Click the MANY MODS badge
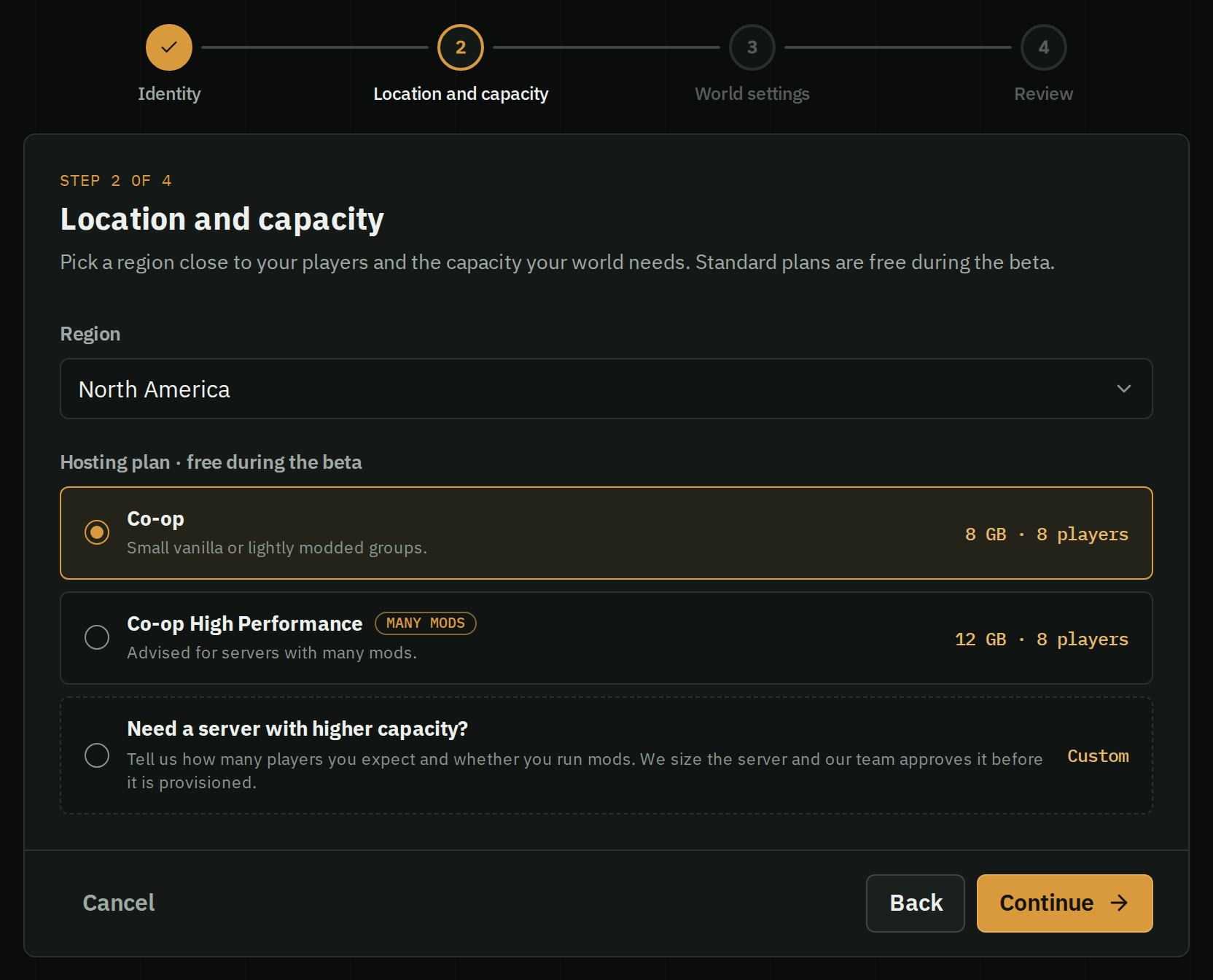Image resolution: width=1213 pixels, height=980 pixels. tap(426, 623)
